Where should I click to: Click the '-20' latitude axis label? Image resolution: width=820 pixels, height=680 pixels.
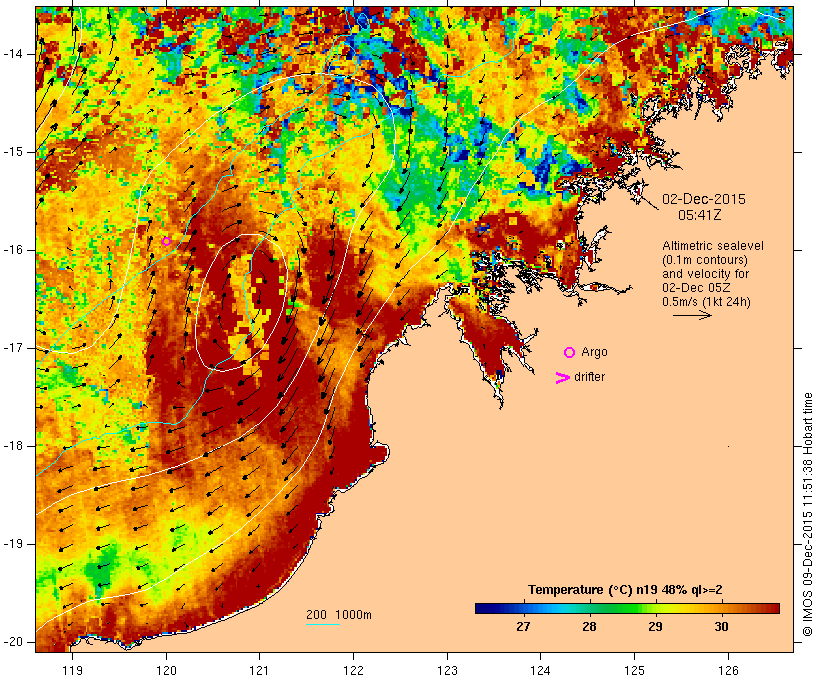point(13,642)
